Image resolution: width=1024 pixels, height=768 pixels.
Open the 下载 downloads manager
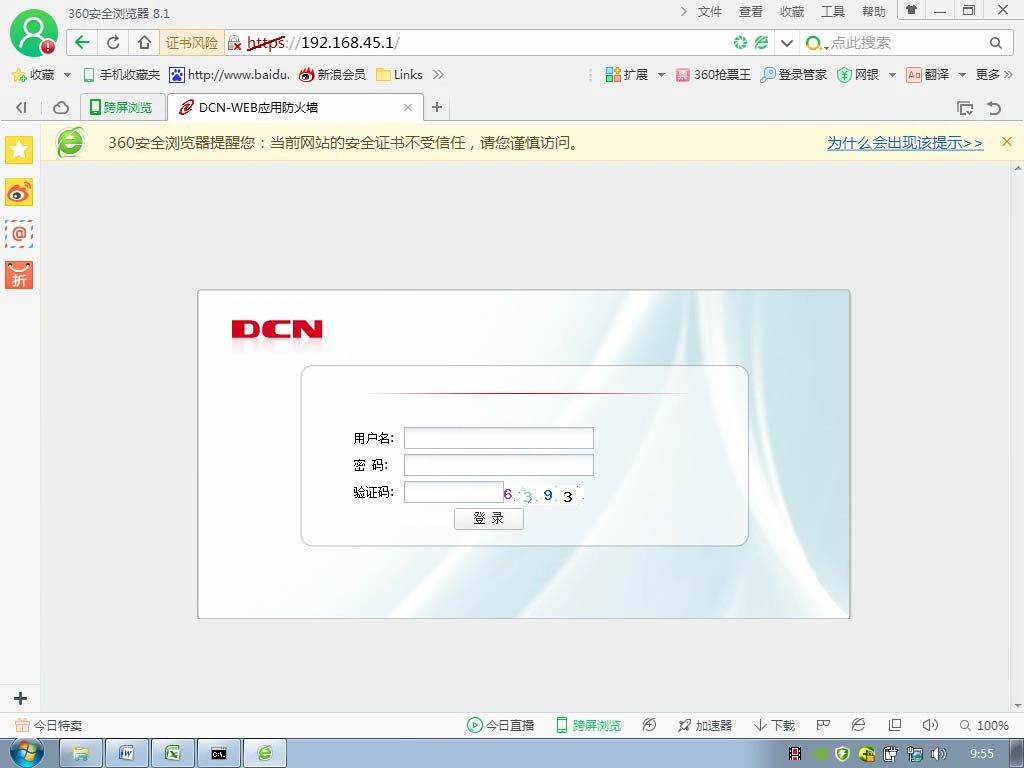[x=775, y=726]
